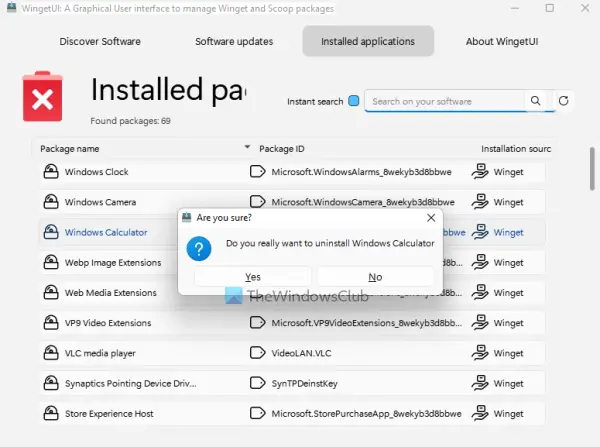
Task: Click the vertical scrollbar of package list
Action: (592, 169)
